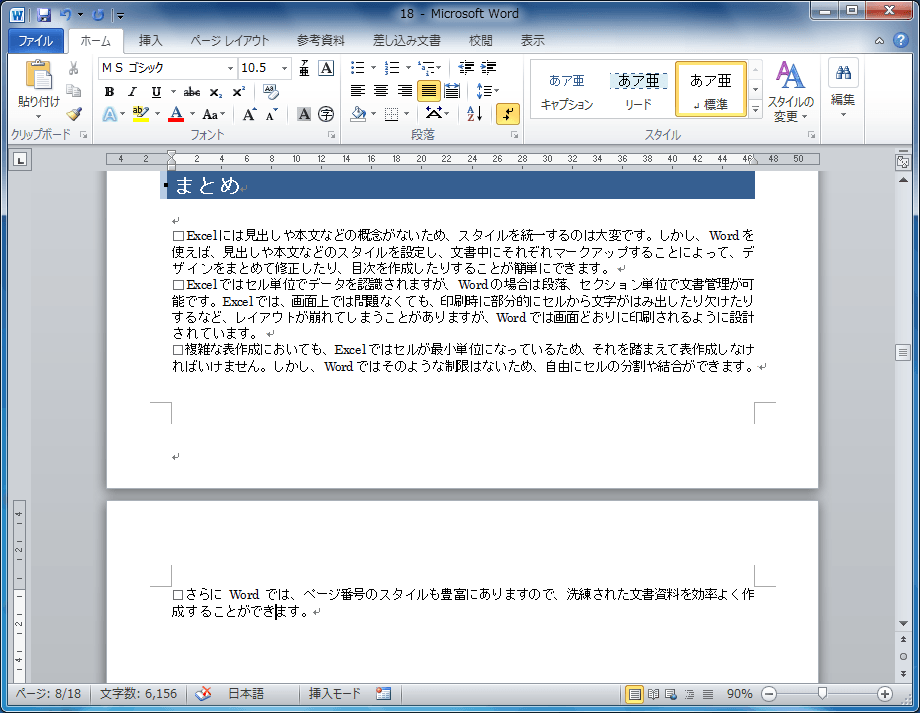Open the bullets list dropdown arrow
Viewport: 920px width, 713px height.
[373, 68]
